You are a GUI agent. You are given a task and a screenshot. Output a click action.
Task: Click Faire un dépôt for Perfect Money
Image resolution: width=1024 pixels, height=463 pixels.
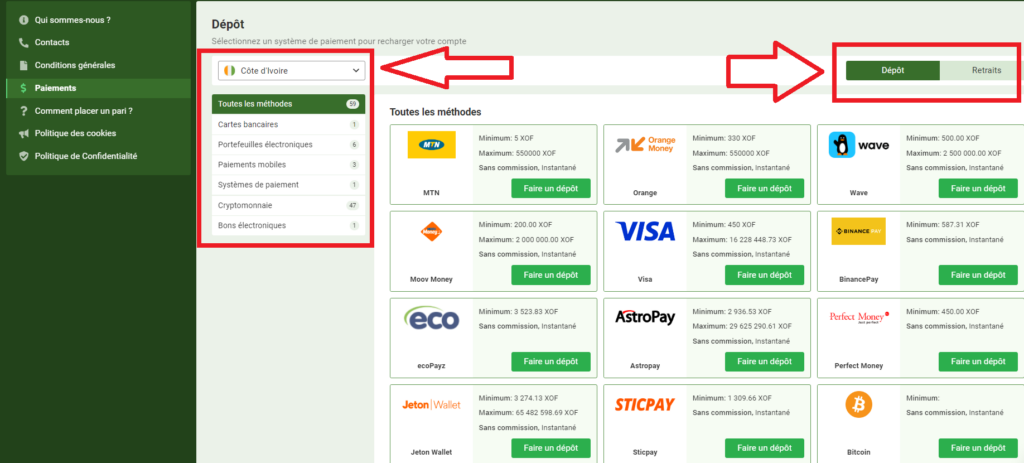[978, 362]
